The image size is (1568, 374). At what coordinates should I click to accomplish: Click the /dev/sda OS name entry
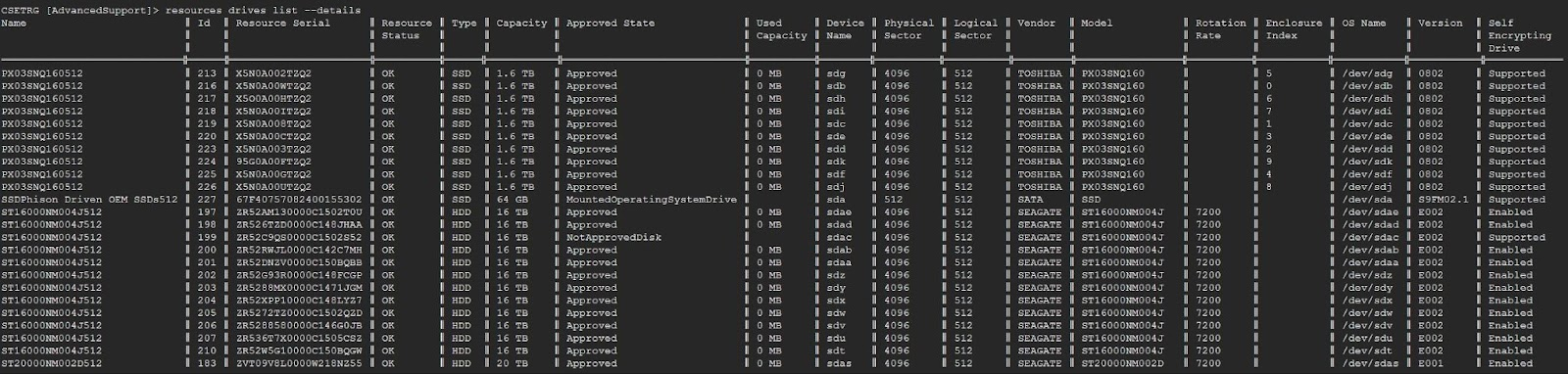1355,200
